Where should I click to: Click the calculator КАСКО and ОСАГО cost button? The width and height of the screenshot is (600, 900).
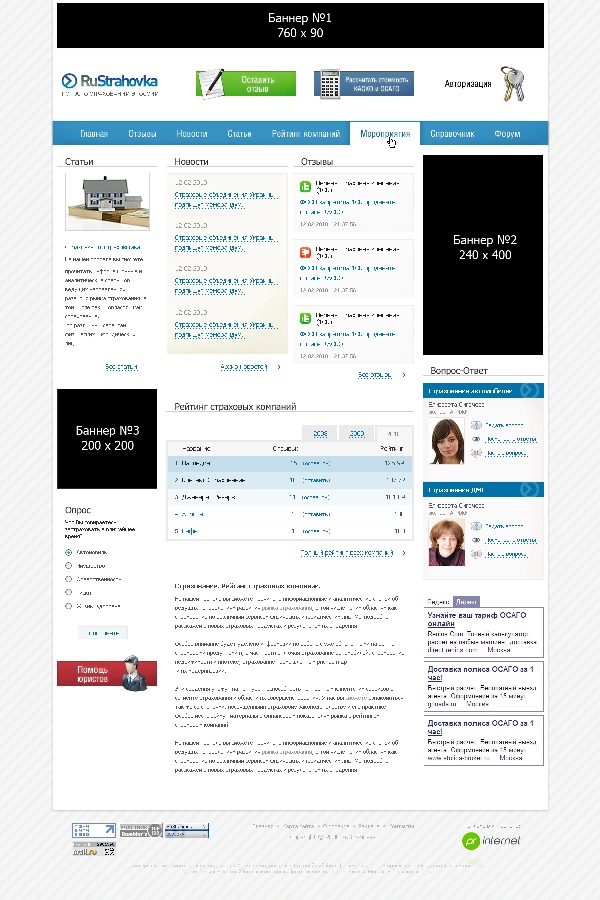[364, 84]
